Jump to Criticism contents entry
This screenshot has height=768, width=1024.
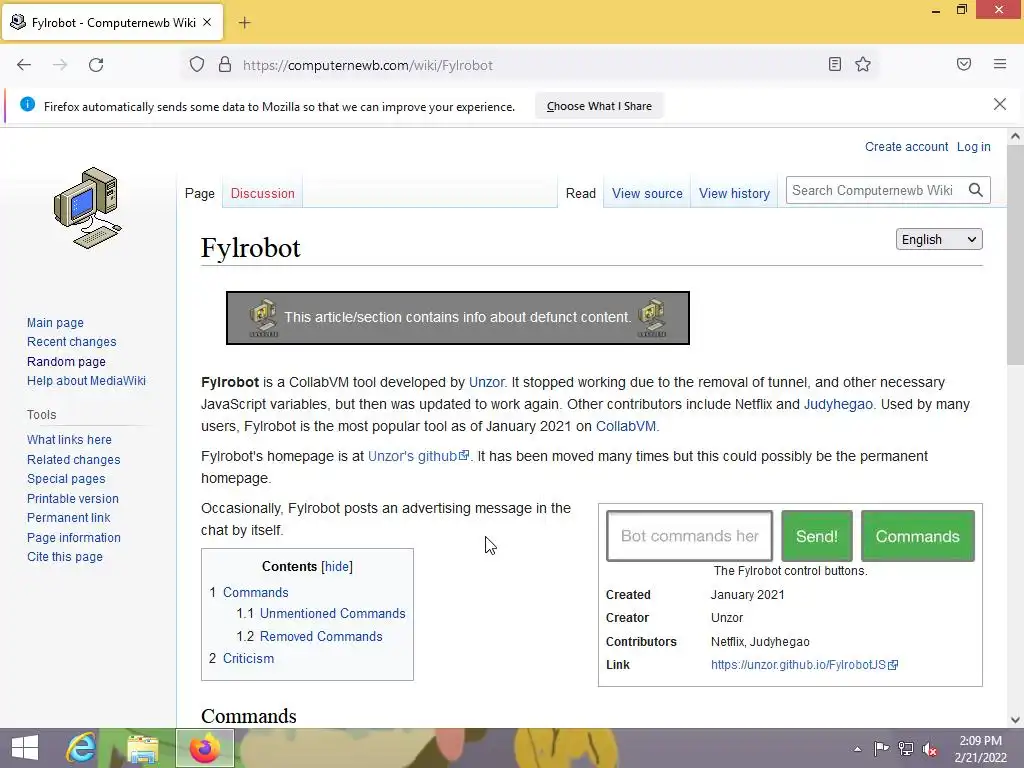click(x=248, y=658)
